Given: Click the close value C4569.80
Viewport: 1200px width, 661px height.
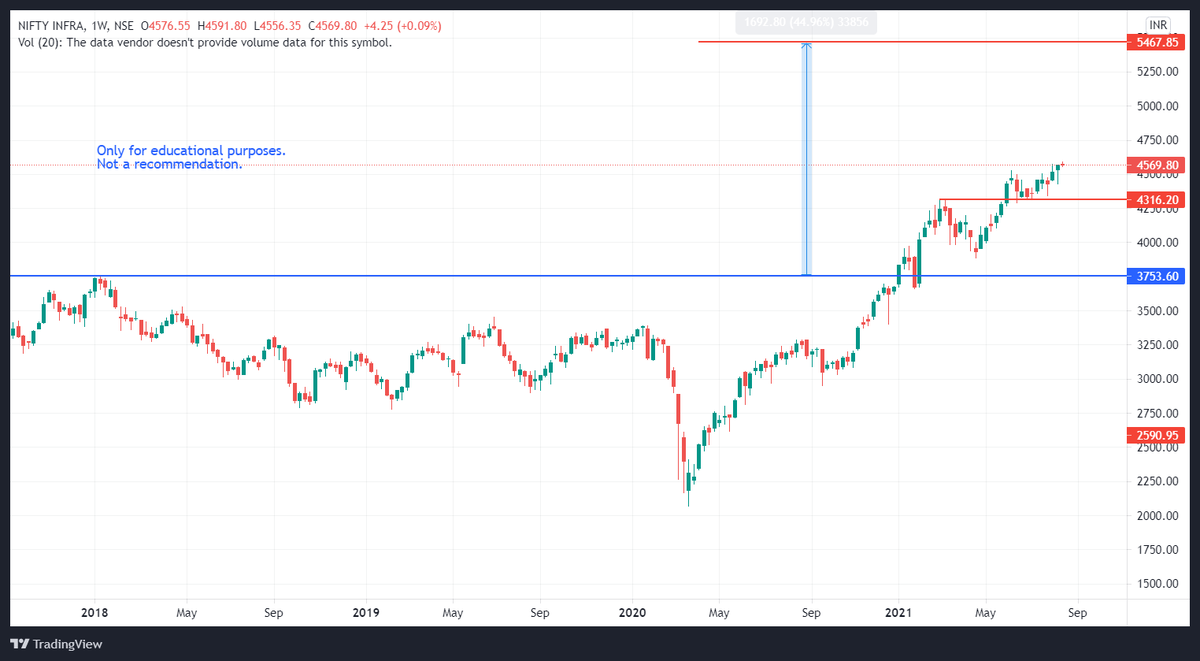Looking at the screenshot, I should pos(333,25).
